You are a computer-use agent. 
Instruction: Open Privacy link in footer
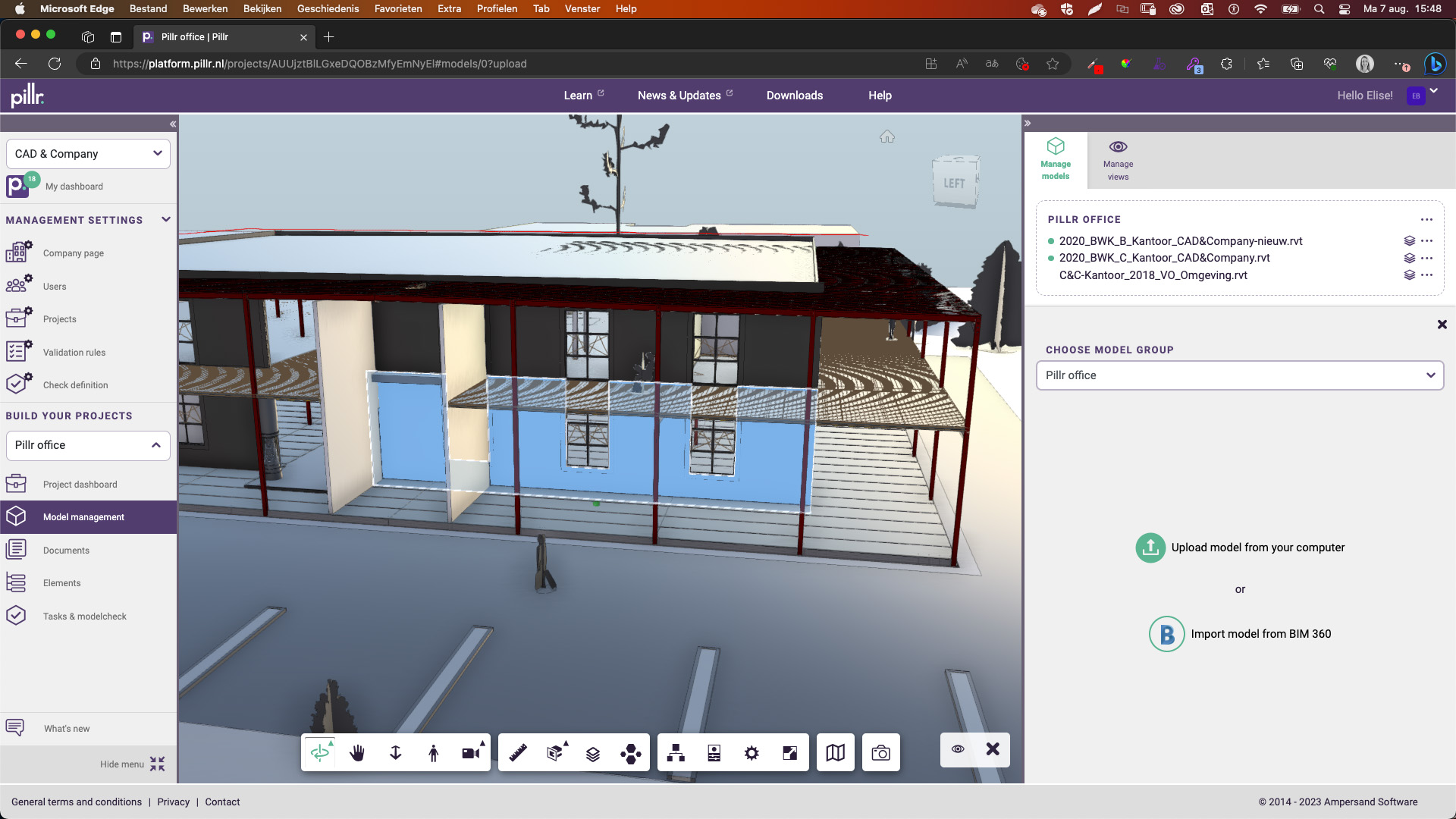point(174,802)
